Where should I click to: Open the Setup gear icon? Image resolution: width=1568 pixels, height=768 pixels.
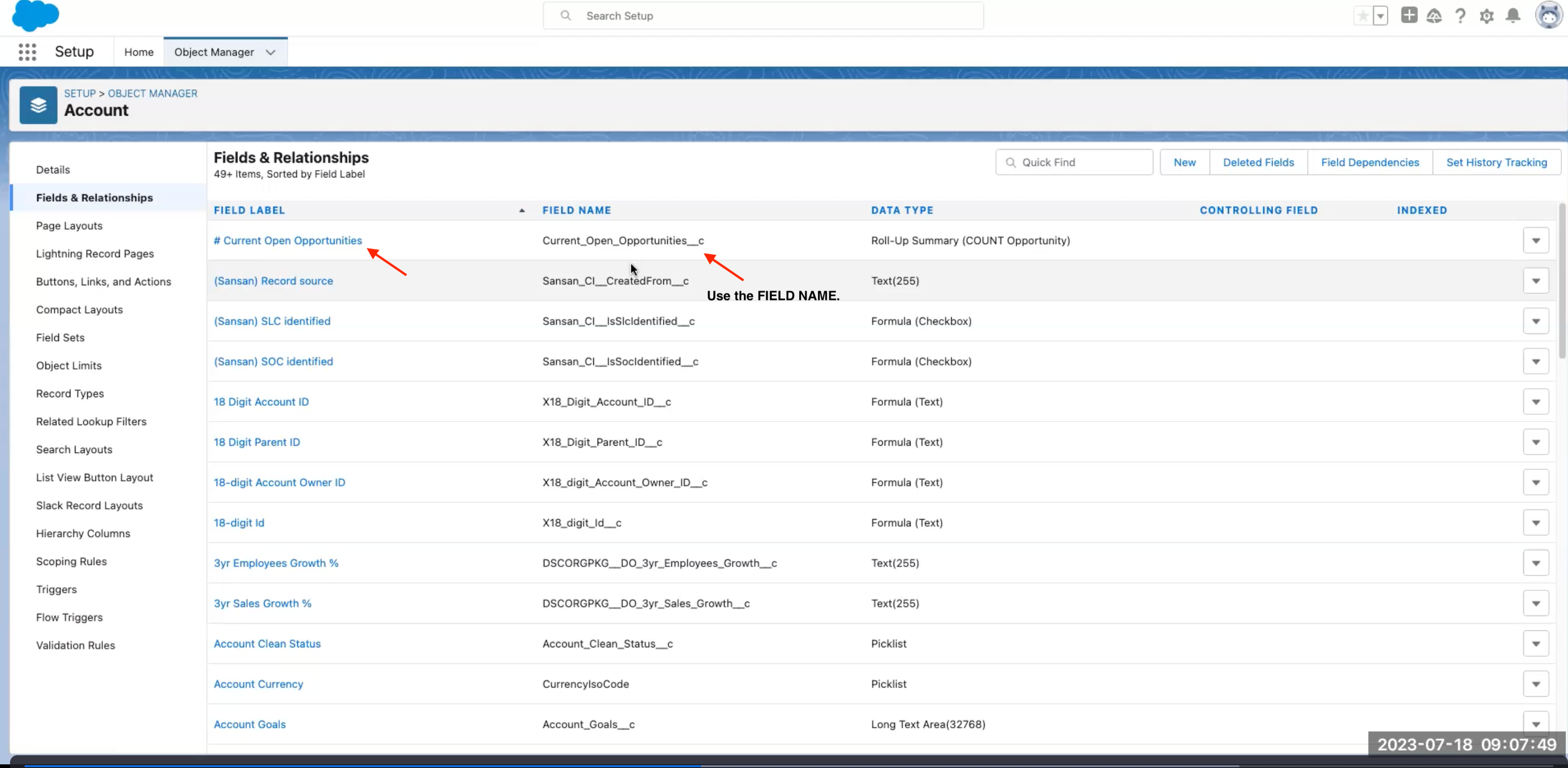click(1486, 16)
